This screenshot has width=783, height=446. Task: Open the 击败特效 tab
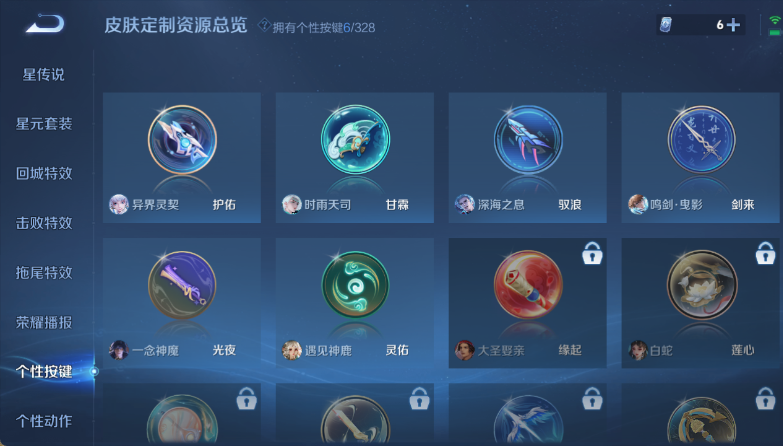[44, 223]
